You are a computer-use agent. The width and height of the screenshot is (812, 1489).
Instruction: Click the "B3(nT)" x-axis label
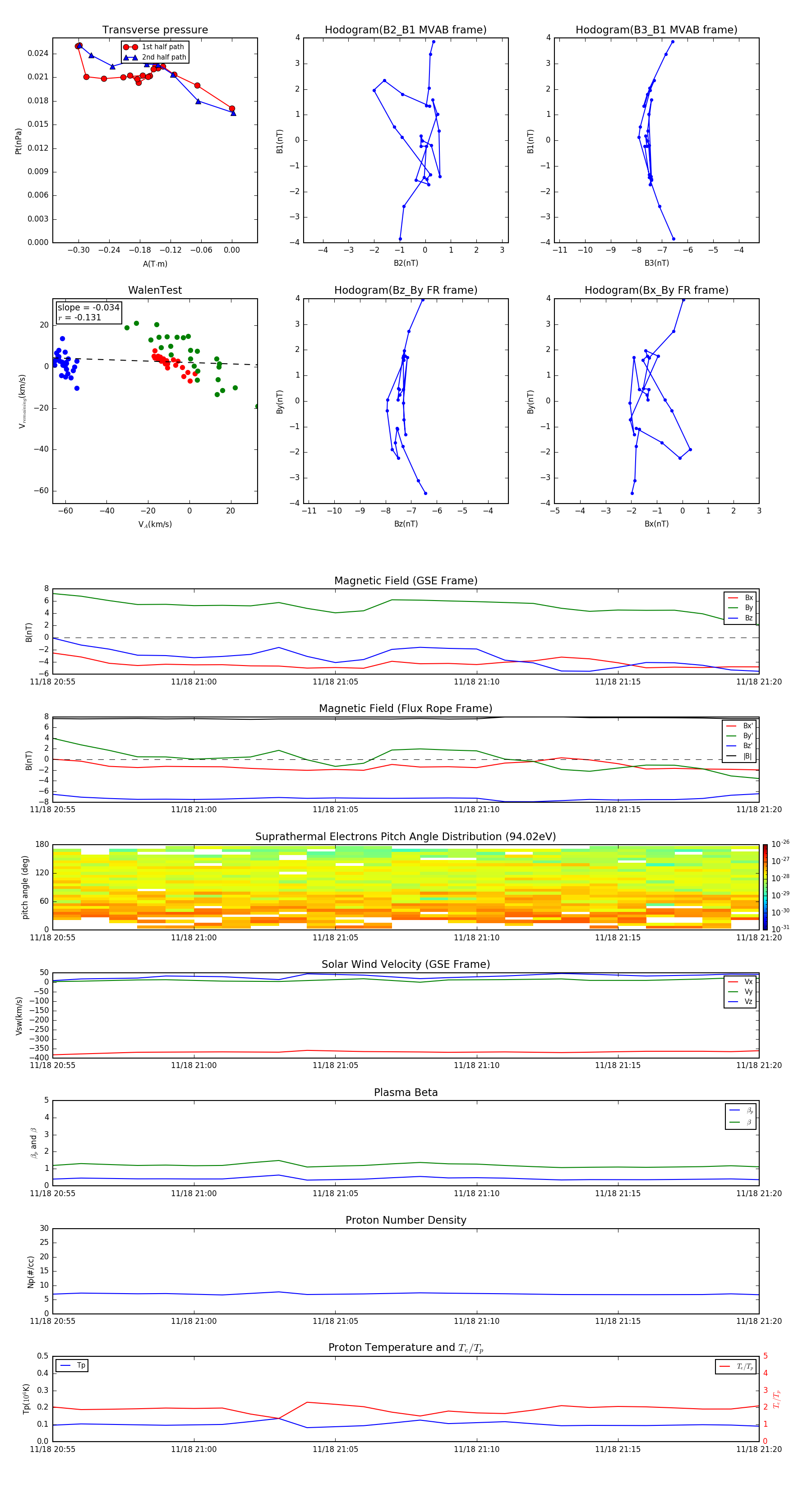(656, 263)
